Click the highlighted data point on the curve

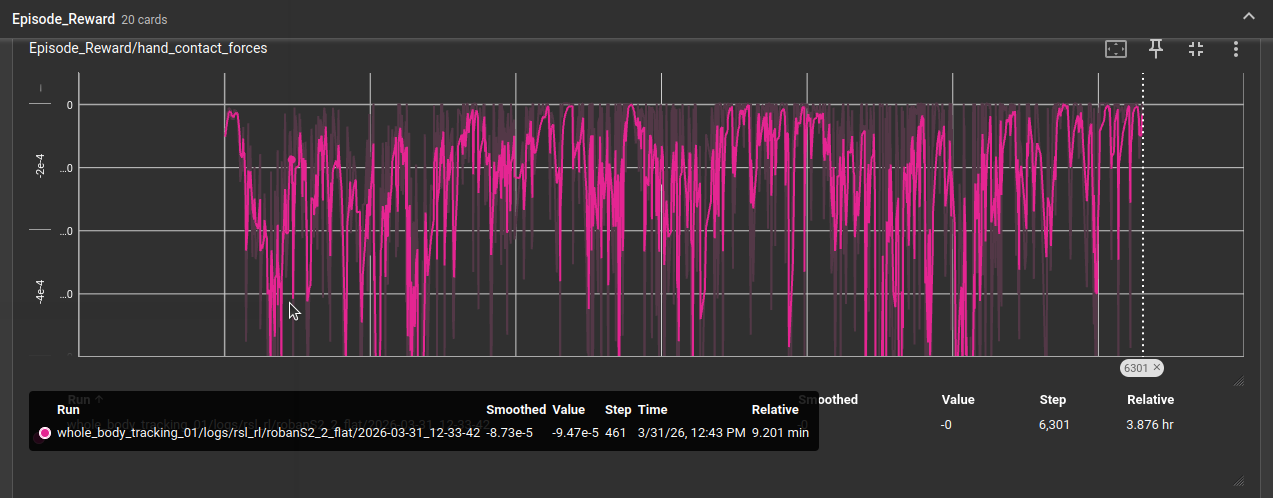tap(292, 159)
